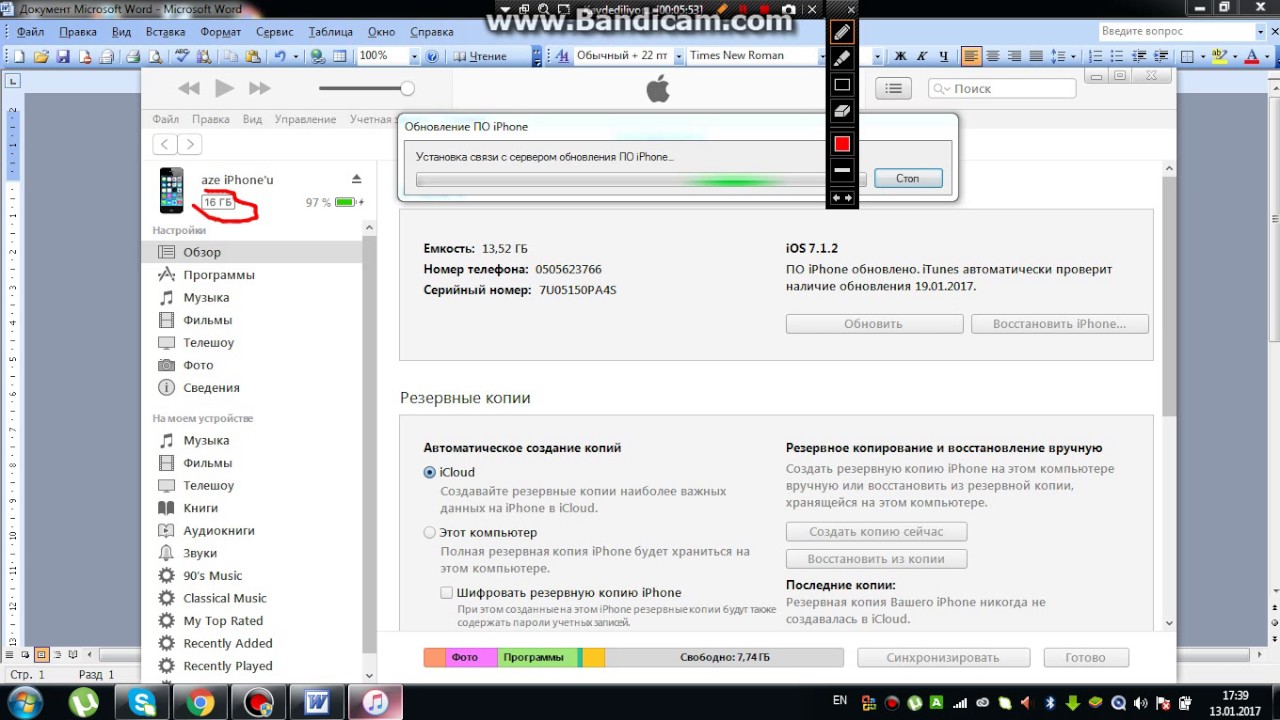
Task: Open highlight color dropdown arrow
Action: coord(1236,56)
